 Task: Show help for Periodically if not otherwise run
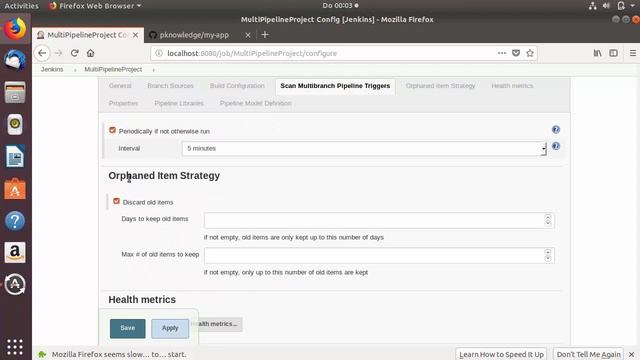pos(556,130)
